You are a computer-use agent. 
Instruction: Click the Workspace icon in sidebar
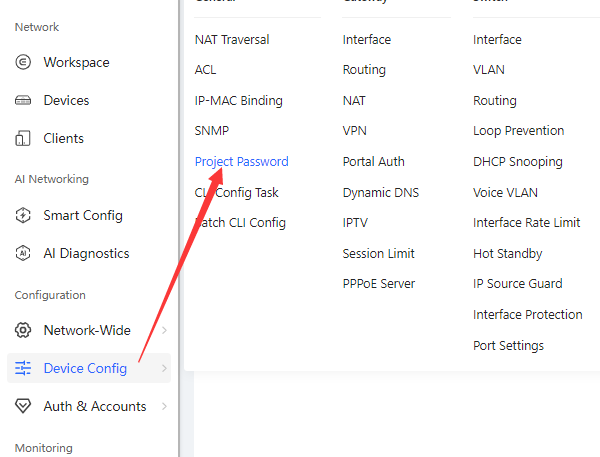tap(23, 62)
